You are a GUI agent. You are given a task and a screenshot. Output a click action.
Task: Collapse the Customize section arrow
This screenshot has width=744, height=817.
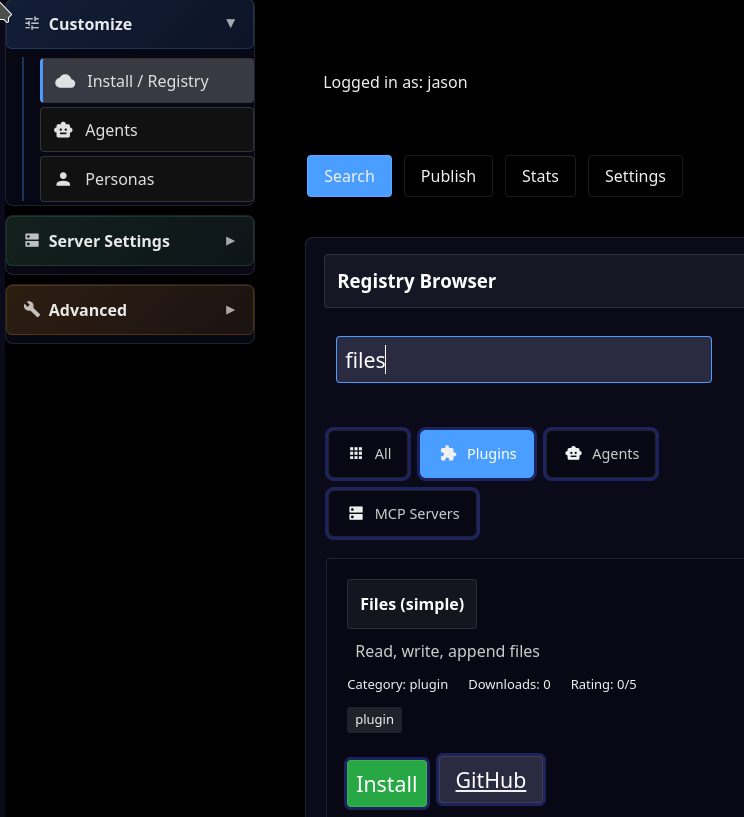231,23
